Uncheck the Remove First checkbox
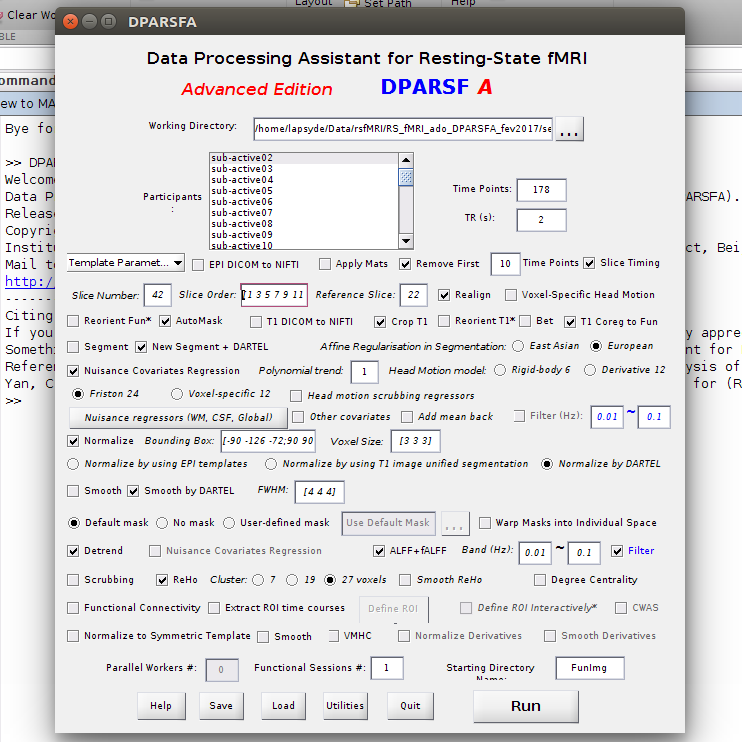The image size is (742, 742). point(405,264)
